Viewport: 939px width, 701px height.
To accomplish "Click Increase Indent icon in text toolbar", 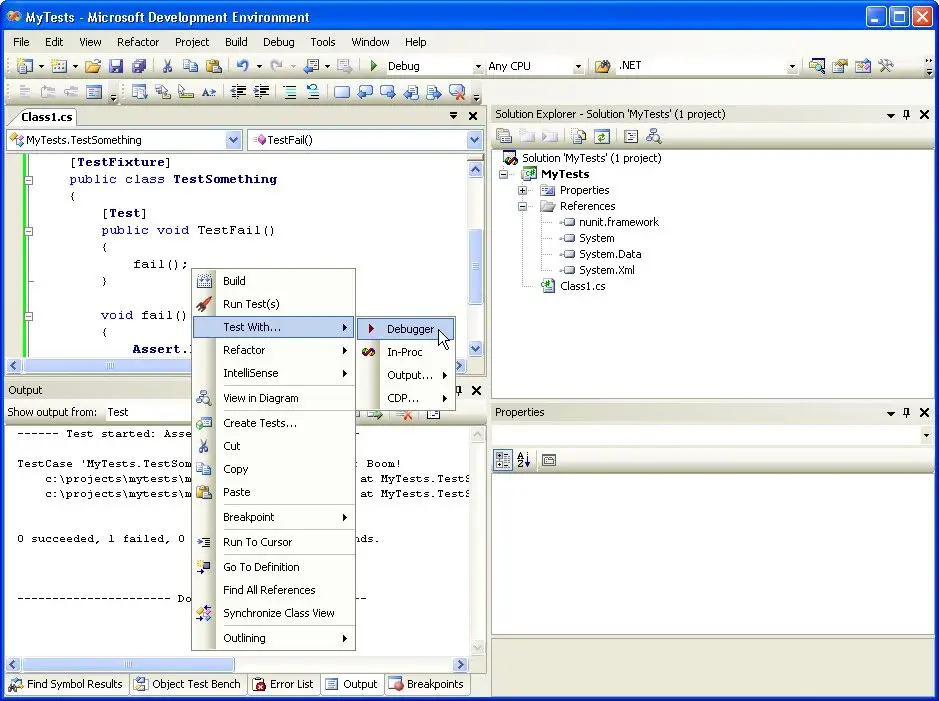I will [x=262, y=92].
